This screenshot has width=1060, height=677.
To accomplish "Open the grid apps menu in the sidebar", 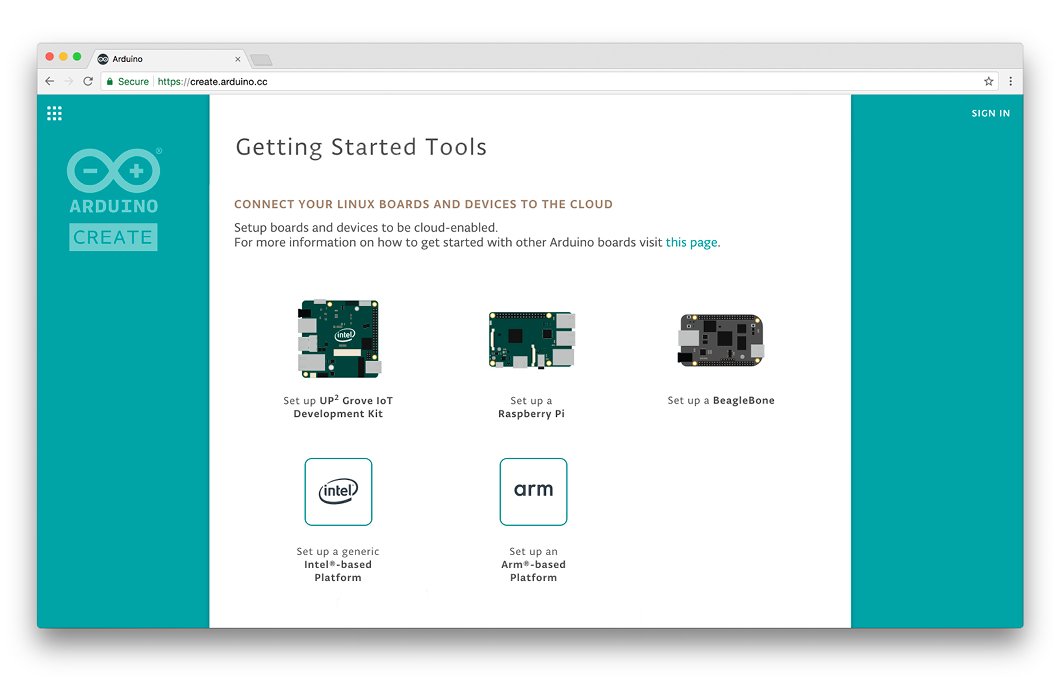I will coord(54,113).
